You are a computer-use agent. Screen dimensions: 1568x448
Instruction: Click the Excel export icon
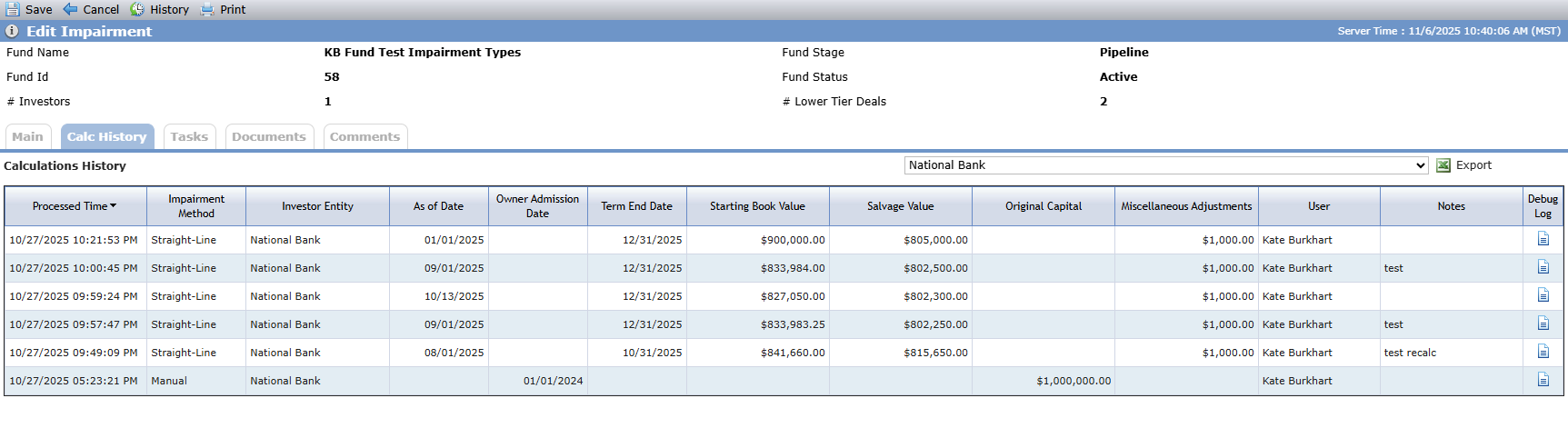pyautogui.click(x=1443, y=165)
